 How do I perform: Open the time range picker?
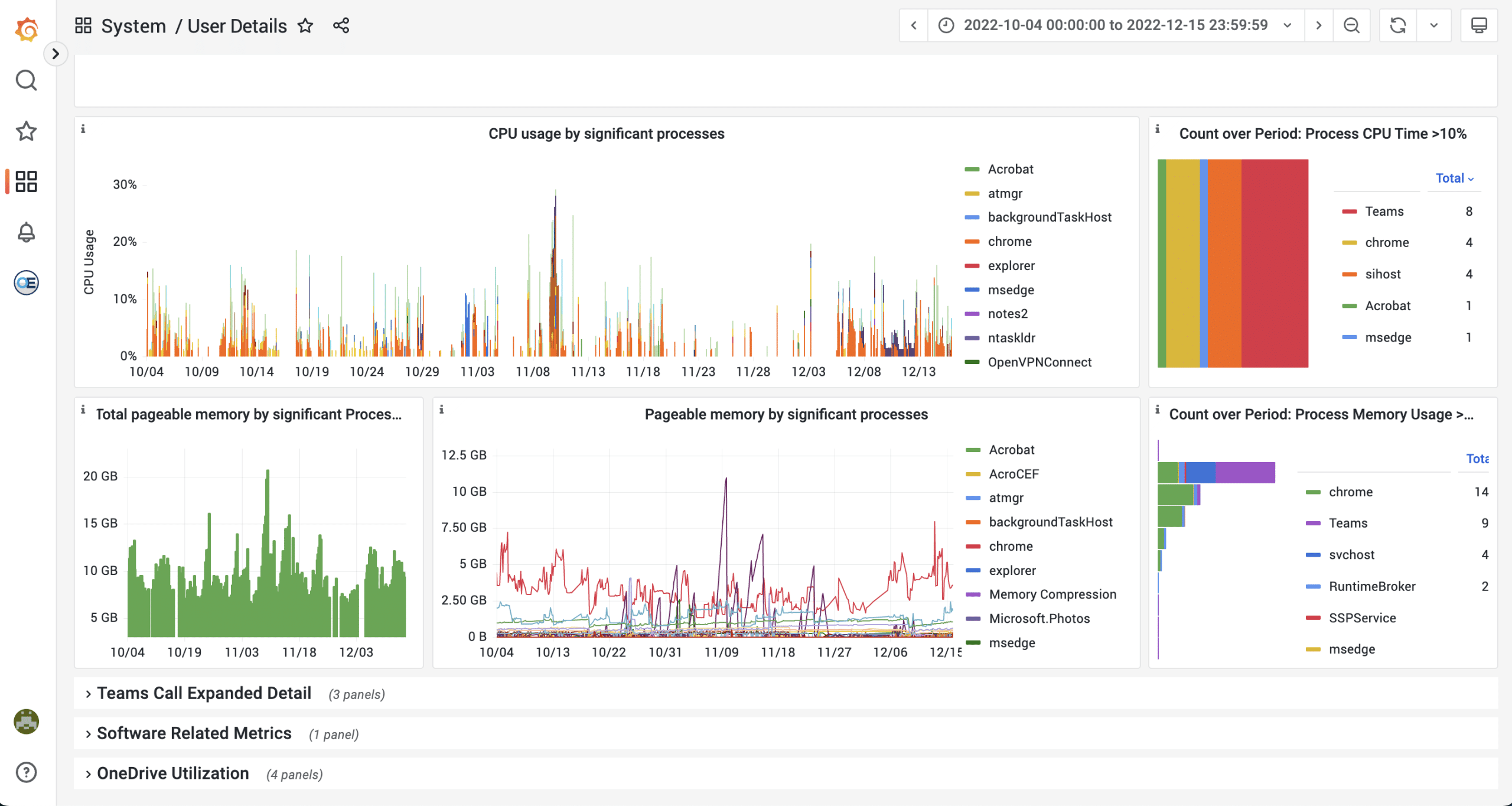coord(1115,25)
